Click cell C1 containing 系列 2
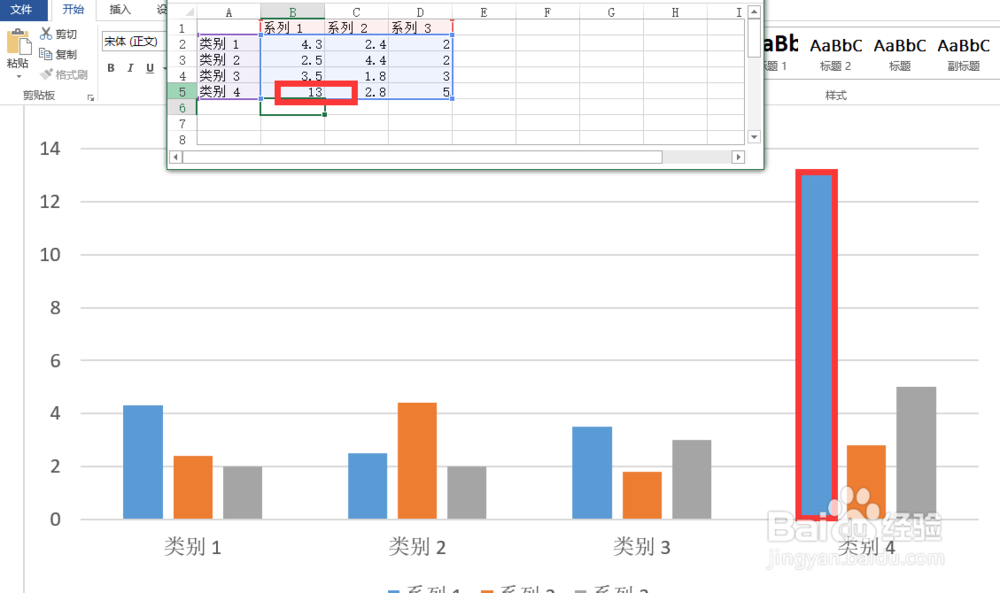Image resolution: width=1000 pixels, height=593 pixels. [x=356, y=27]
